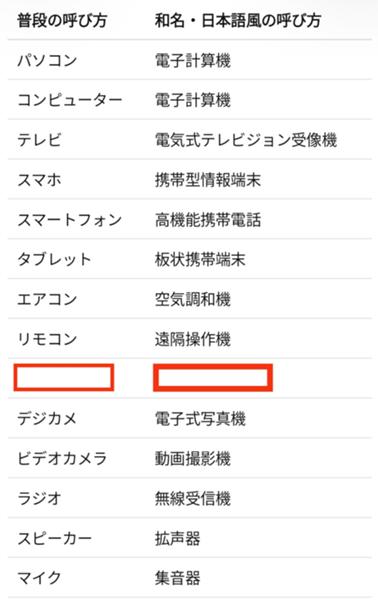Click the タブレット row label

[x=54, y=259]
